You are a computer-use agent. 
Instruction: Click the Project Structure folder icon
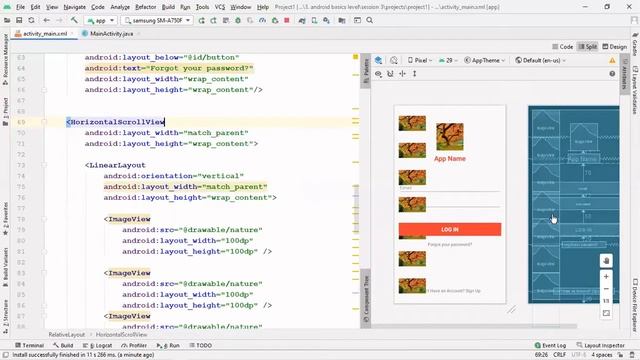[x=342, y=20]
